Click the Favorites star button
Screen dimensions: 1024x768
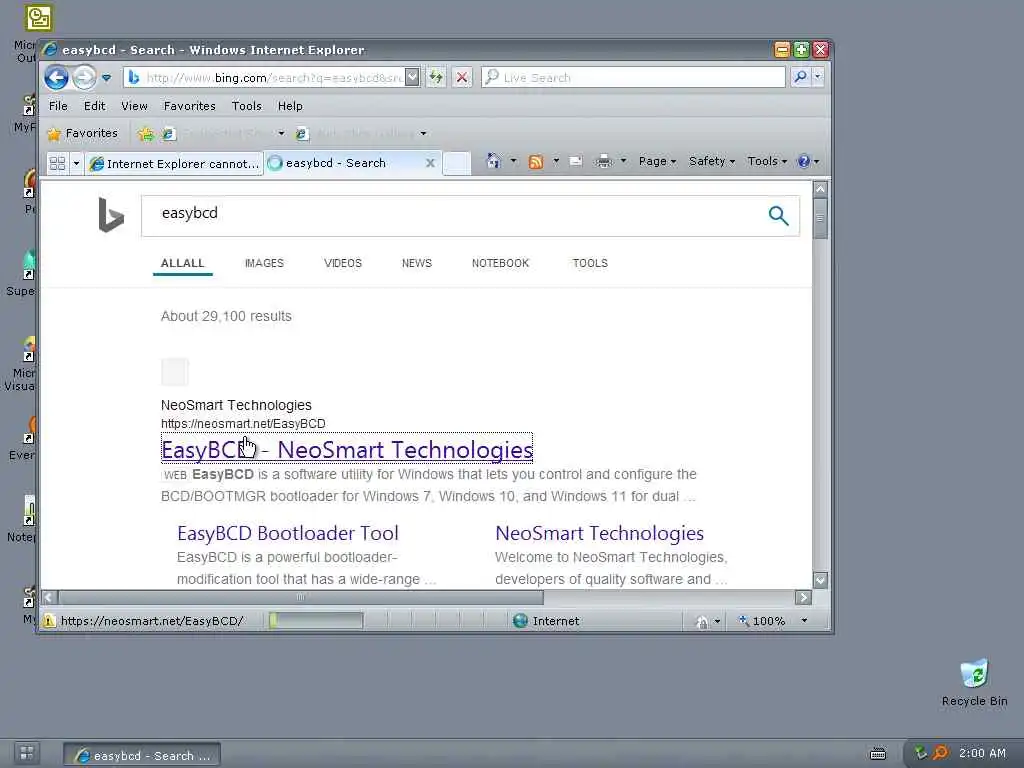coord(83,133)
